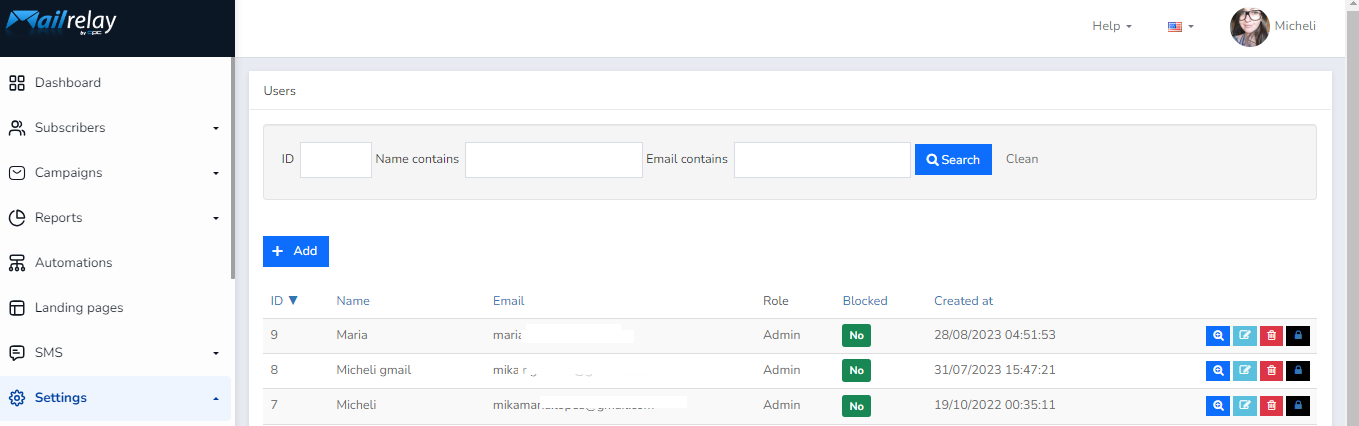Click the magnifier view icon for Micheli

pos(1218,406)
